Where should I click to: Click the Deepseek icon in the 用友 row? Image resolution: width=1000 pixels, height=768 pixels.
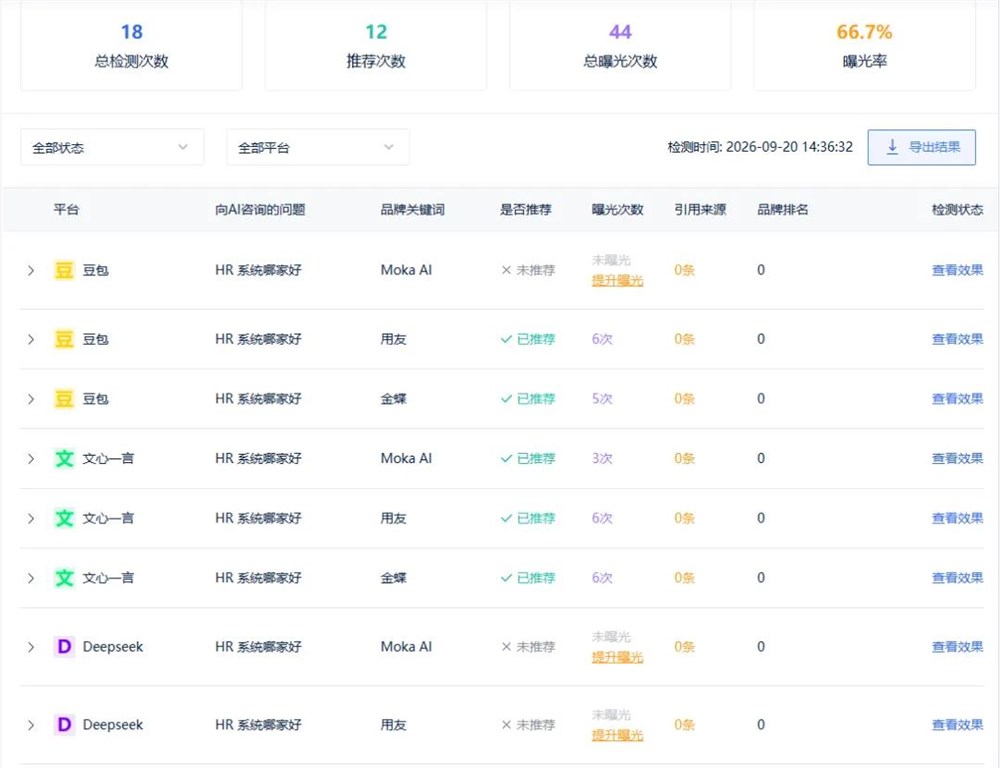coord(64,725)
